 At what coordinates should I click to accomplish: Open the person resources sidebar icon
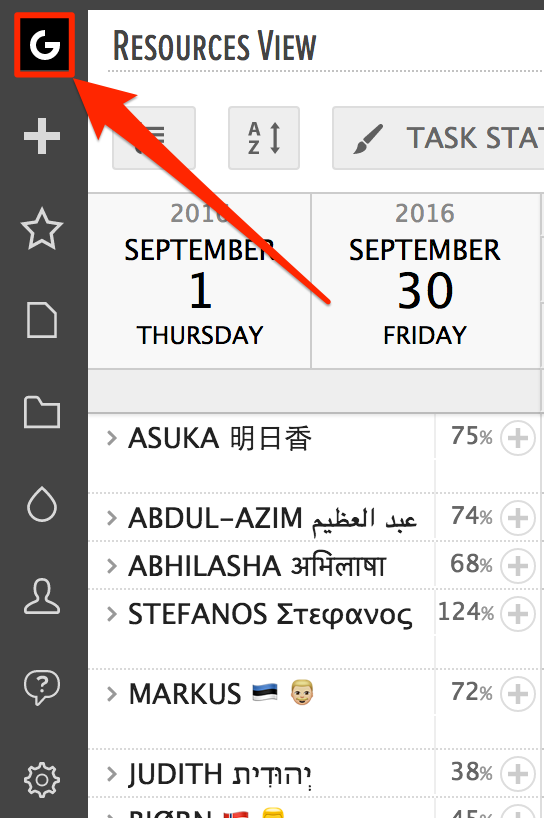coord(42,596)
